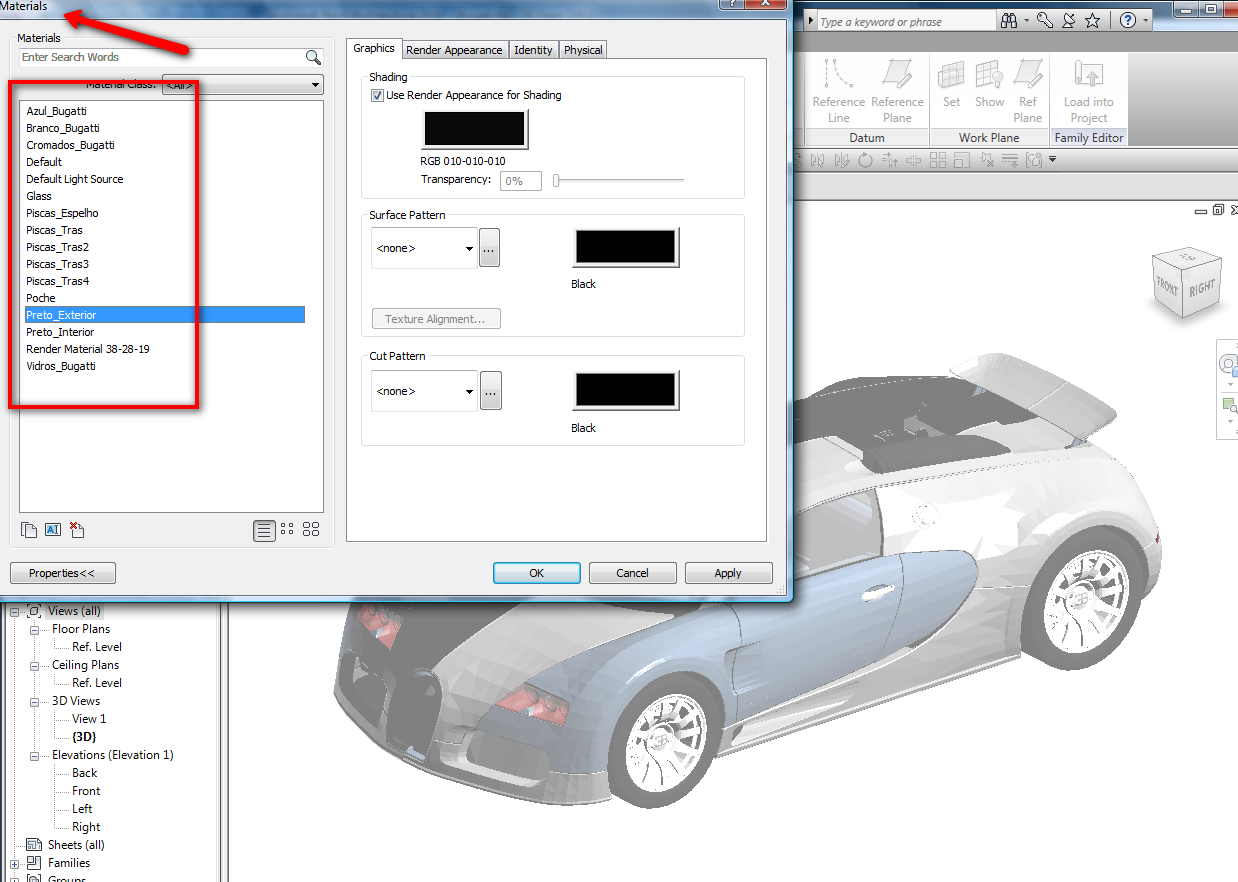Toggle Use Render Appearance for Shading checkbox
Image resolution: width=1238 pixels, height=882 pixels.
[377, 95]
